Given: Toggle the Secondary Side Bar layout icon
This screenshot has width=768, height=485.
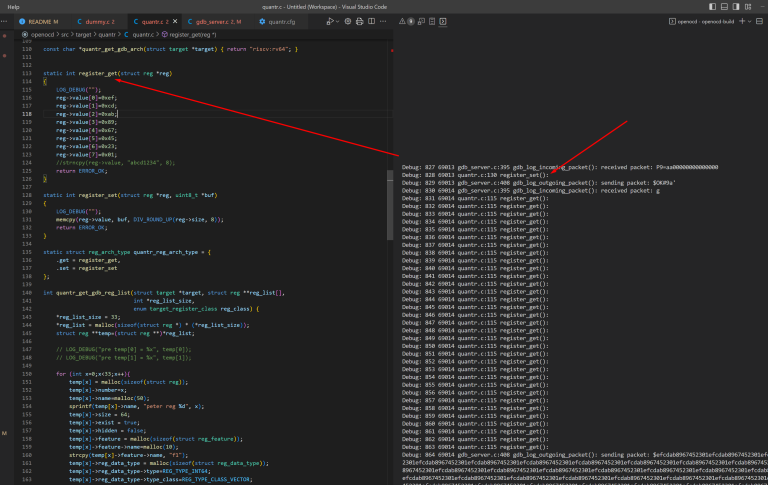Looking at the screenshot, I should coord(736,7).
